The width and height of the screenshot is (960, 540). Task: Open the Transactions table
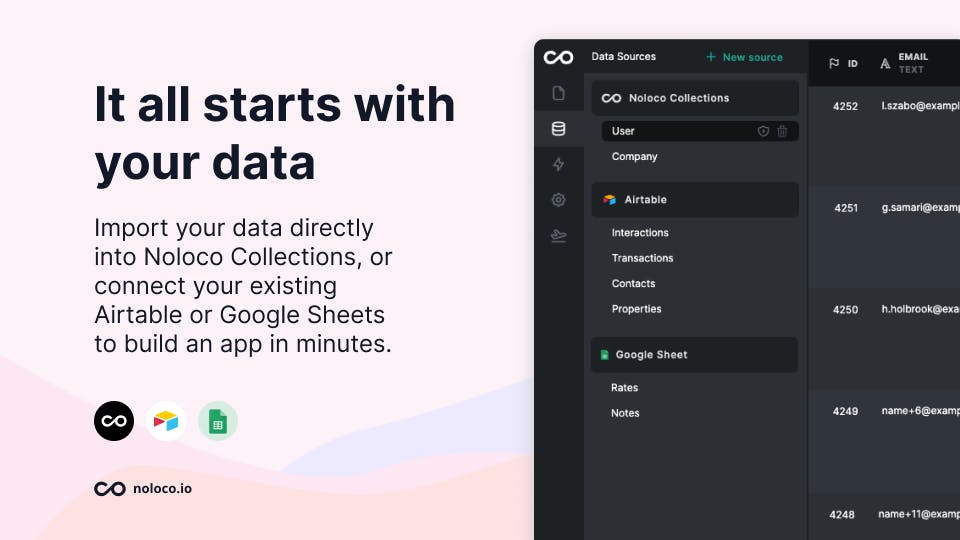coord(642,258)
